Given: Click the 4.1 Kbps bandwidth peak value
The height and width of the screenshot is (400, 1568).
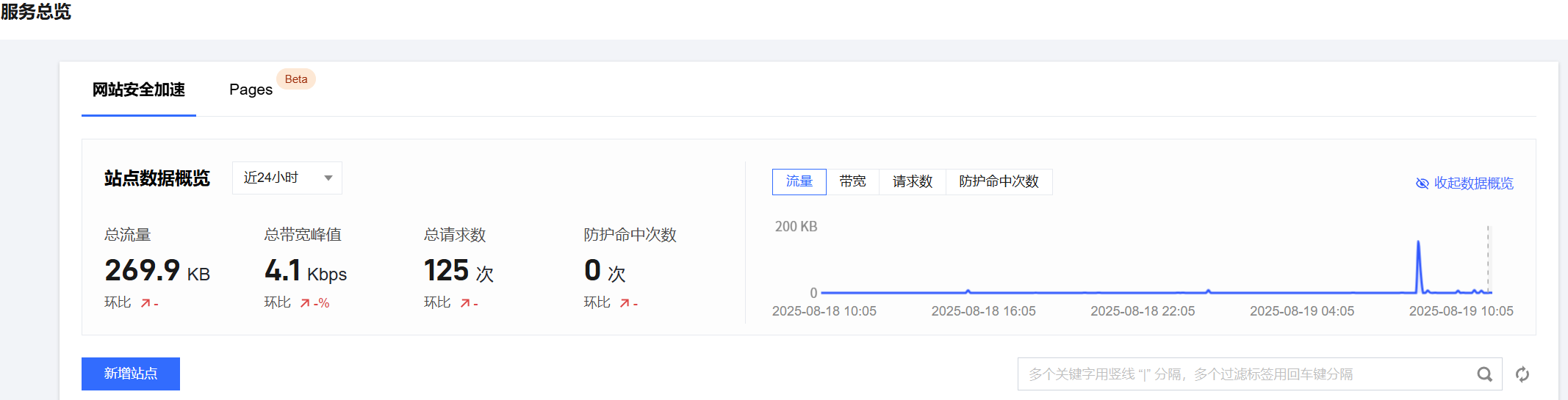Looking at the screenshot, I should click(x=306, y=271).
